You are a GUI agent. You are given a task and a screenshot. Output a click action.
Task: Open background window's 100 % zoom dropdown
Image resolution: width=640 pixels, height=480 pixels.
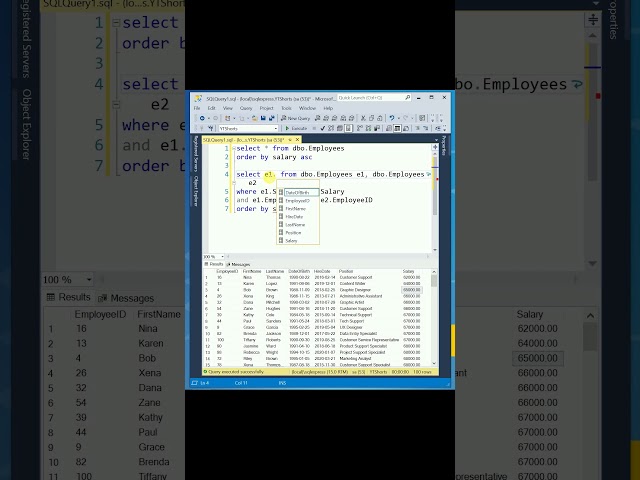(x=89, y=280)
